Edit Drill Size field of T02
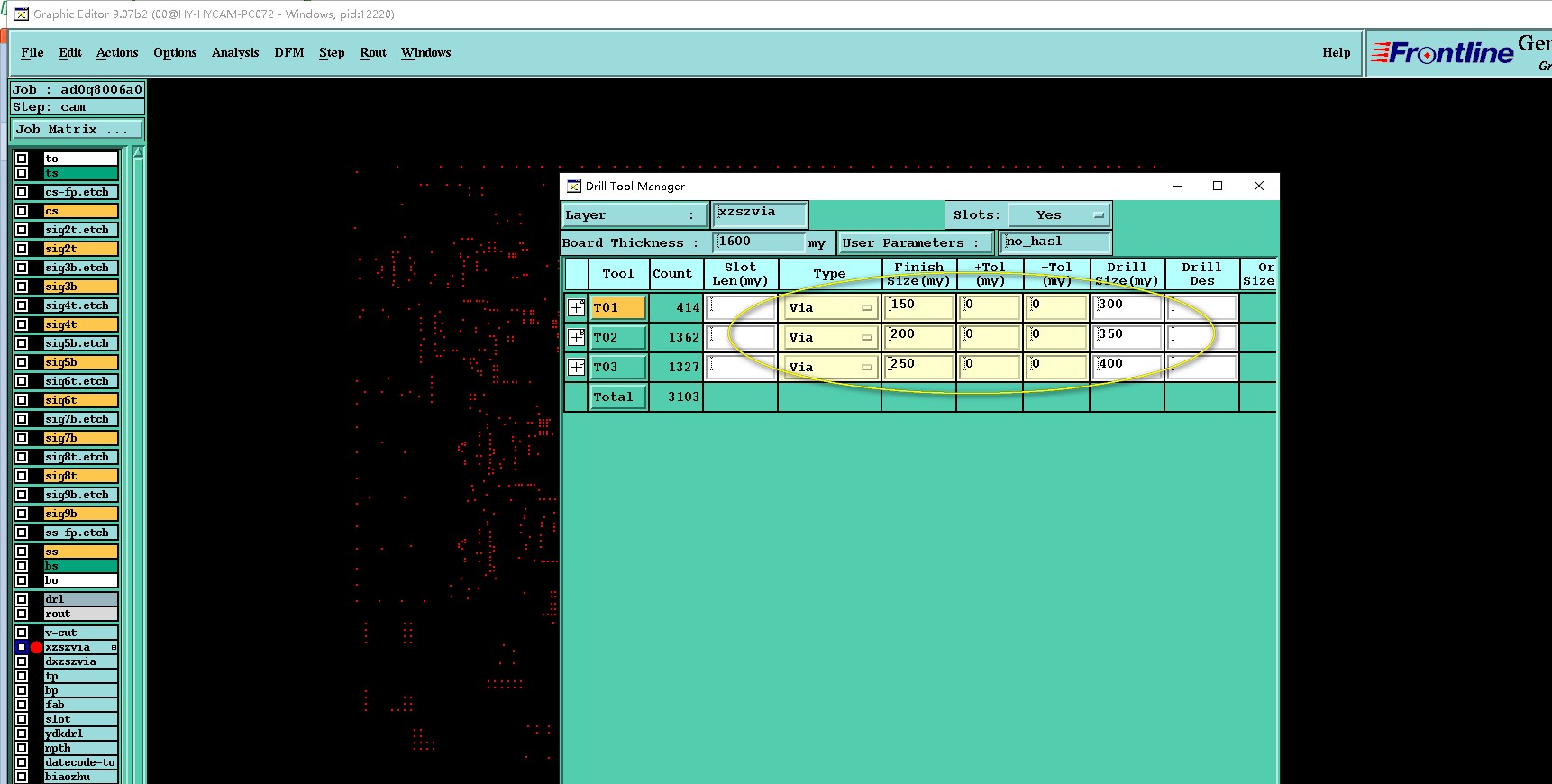The width and height of the screenshot is (1552, 784). pos(1127,337)
